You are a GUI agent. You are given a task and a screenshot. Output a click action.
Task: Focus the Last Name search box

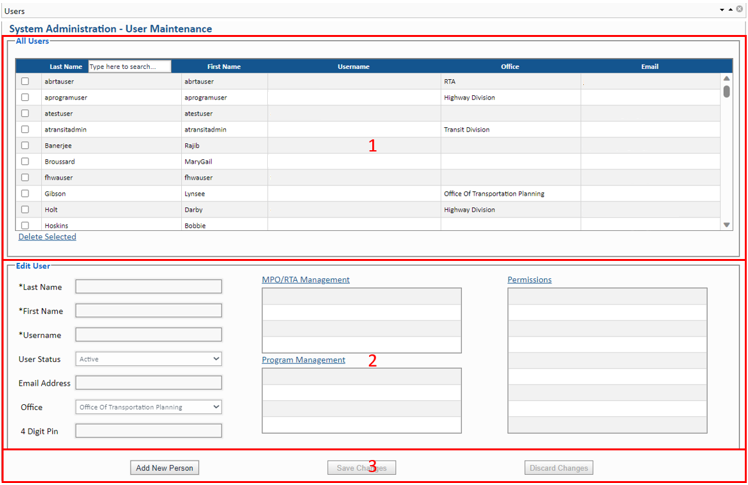point(129,67)
